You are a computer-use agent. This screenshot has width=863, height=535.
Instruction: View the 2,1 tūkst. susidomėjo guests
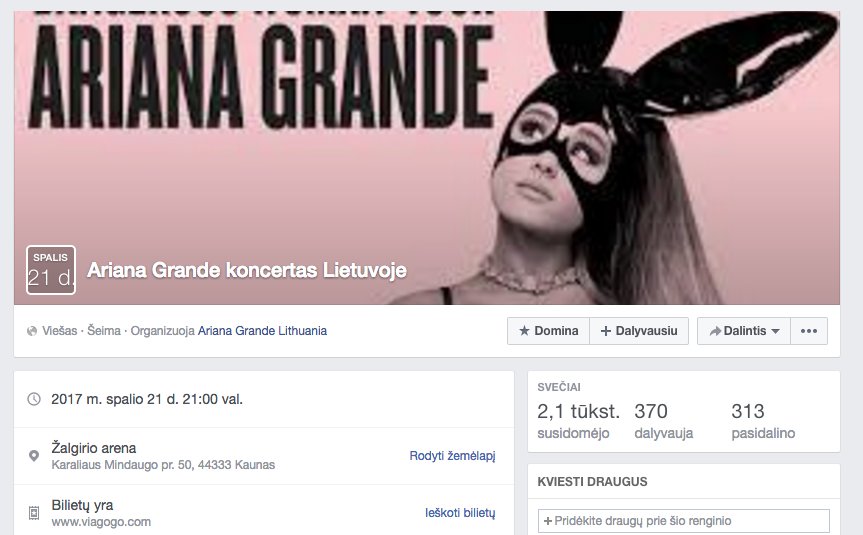[578, 421]
